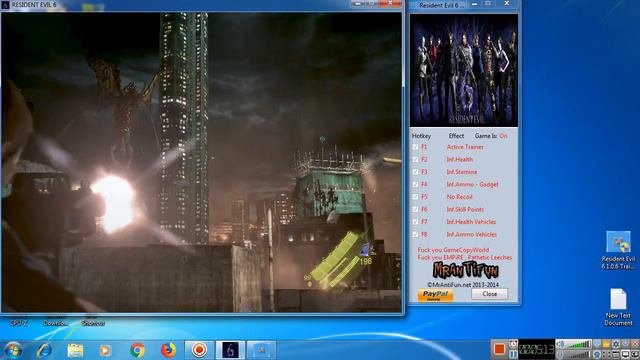Click the "Hotkey" column header
Viewport: 640px width, 360px height.
tap(421, 136)
